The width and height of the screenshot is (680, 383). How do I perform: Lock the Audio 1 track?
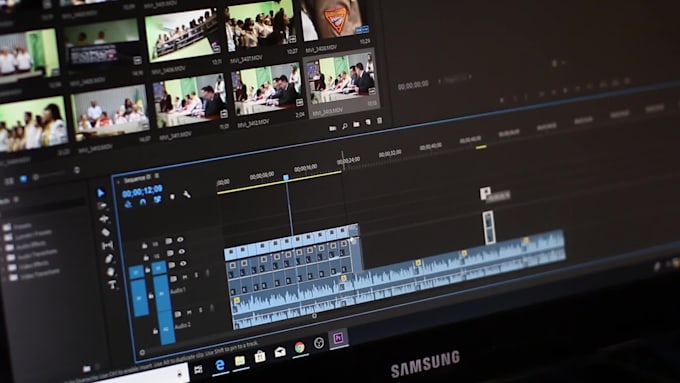(x=150, y=296)
